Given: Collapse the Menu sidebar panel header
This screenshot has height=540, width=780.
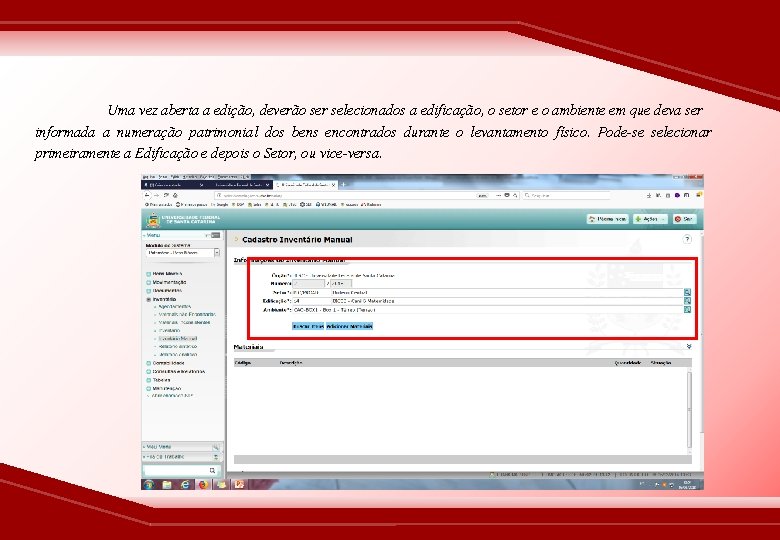Looking at the screenshot, I should [x=182, y=235].
